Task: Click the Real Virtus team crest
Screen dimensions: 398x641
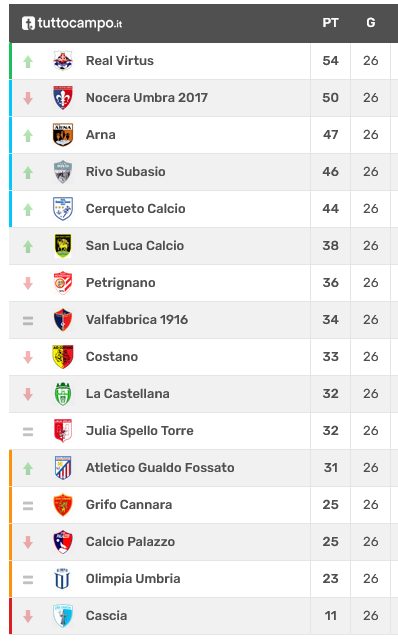Action: pyautogui.click(x=63, y=61)
